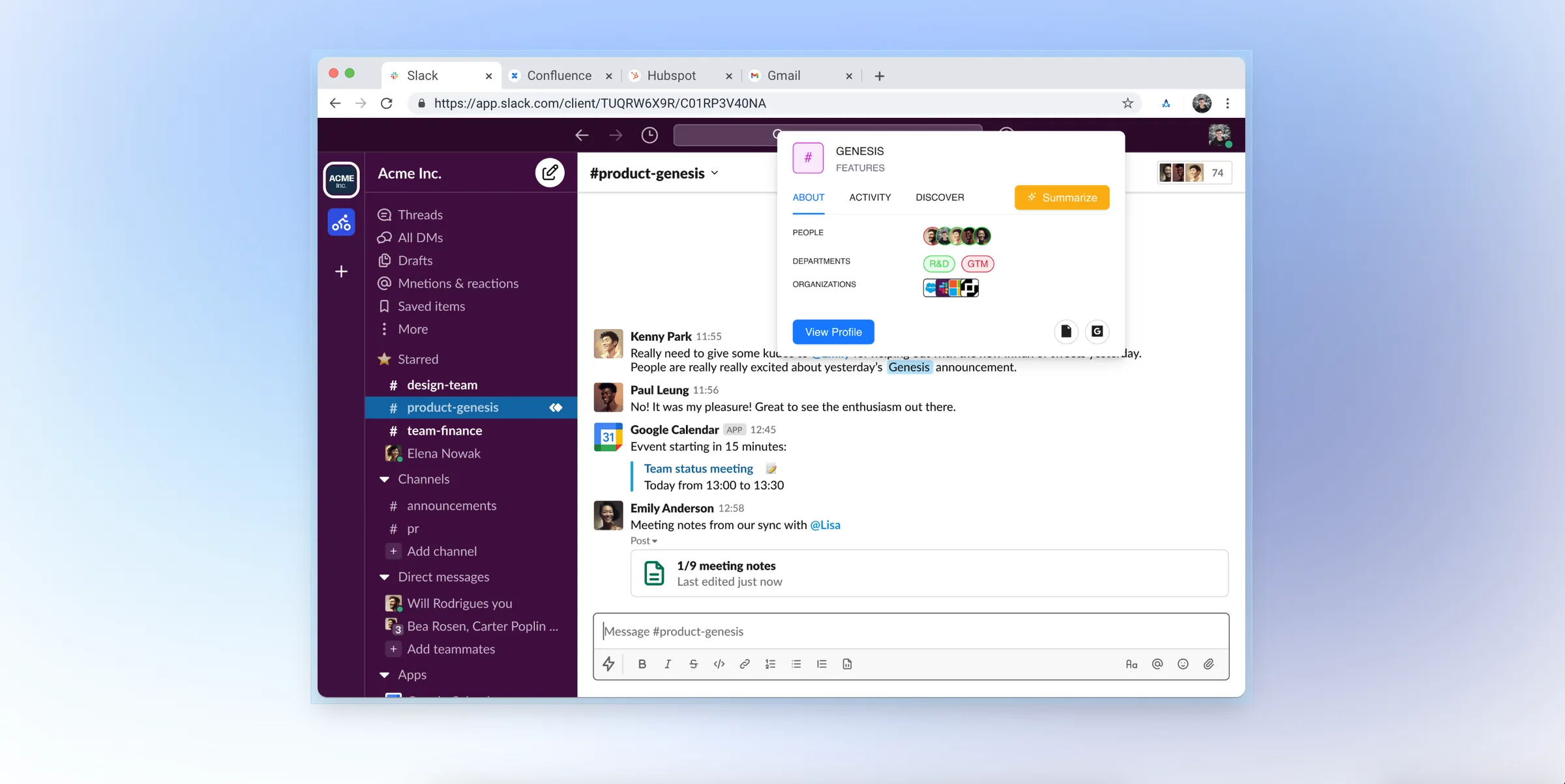Open the Team status meeting link
Screen dimensions: 1565x784
click(x=698, y=468)
